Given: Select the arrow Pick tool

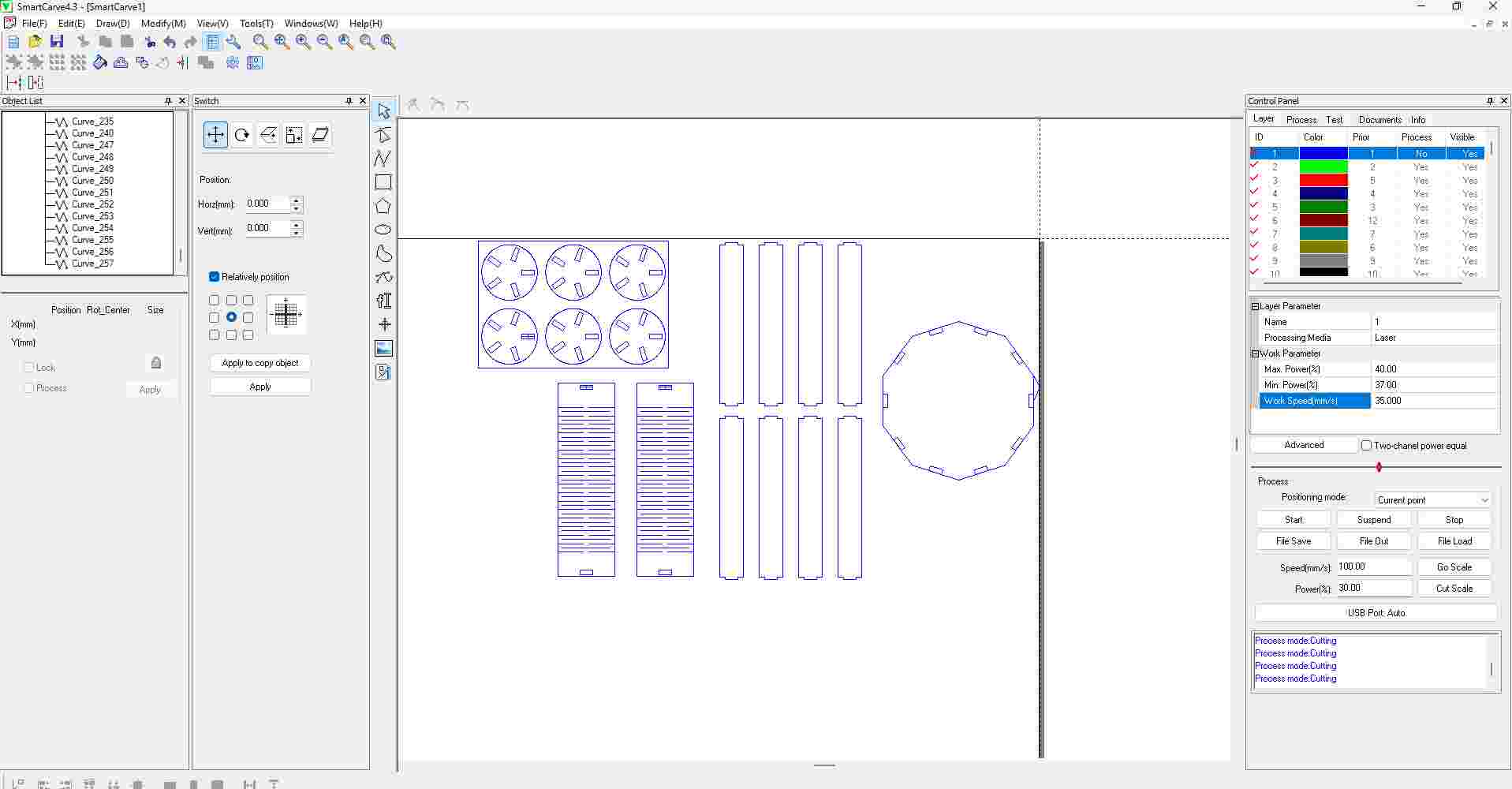Looking at the screenshot, I should (x=383, y=111).
